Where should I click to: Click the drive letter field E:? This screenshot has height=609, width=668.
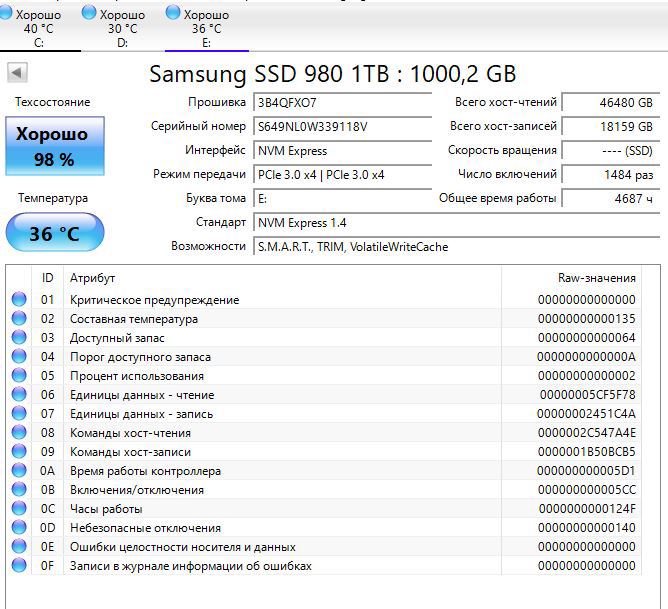point(343,198)
